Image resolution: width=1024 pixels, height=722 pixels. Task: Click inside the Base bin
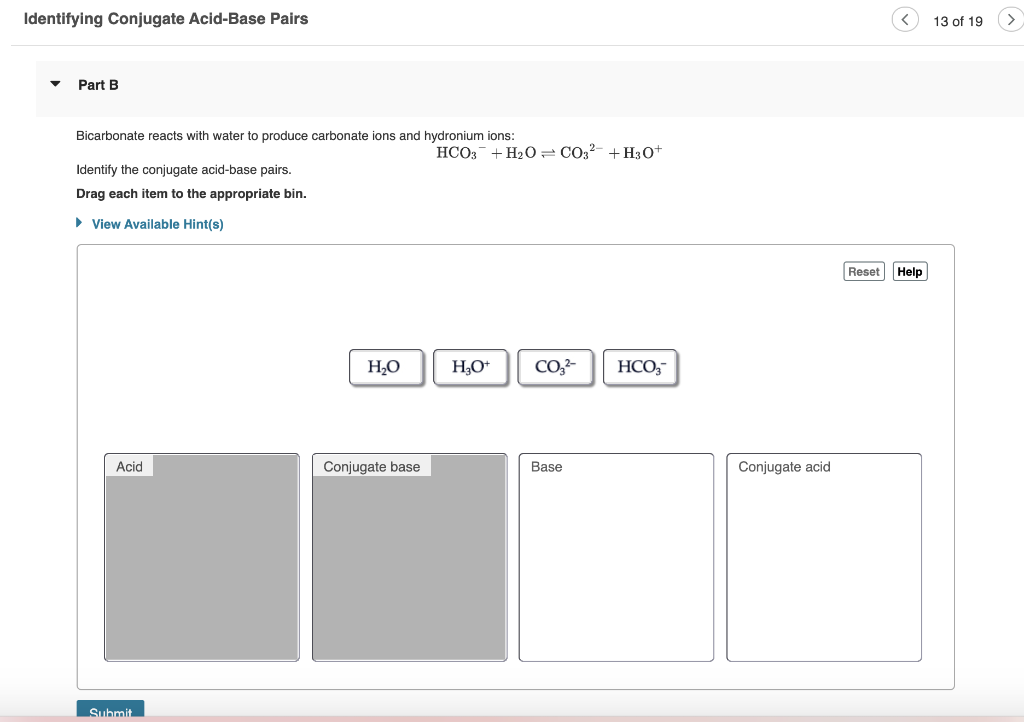616,560
